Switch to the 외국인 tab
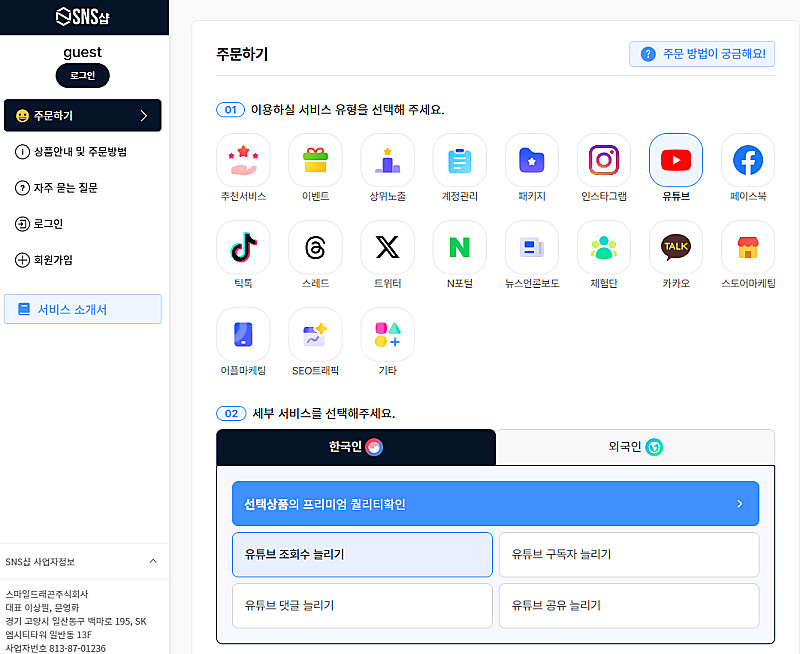 pos(635,447)
